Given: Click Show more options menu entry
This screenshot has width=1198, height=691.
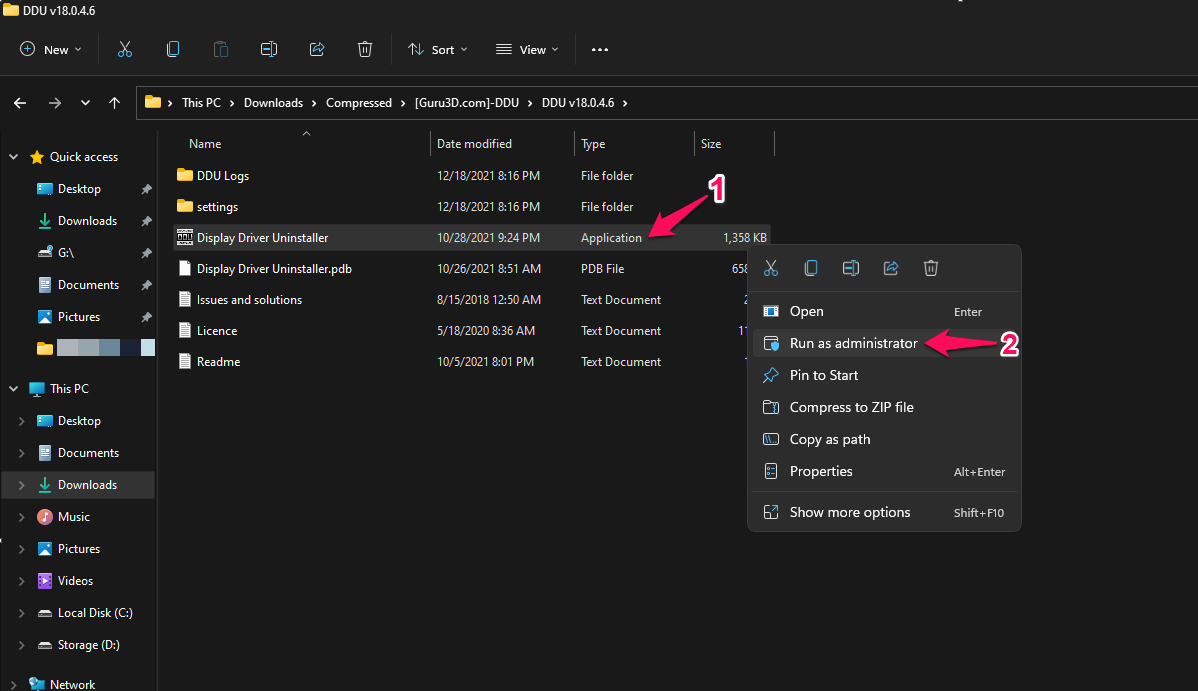Looking at the screenshot, I should point(850,512).
